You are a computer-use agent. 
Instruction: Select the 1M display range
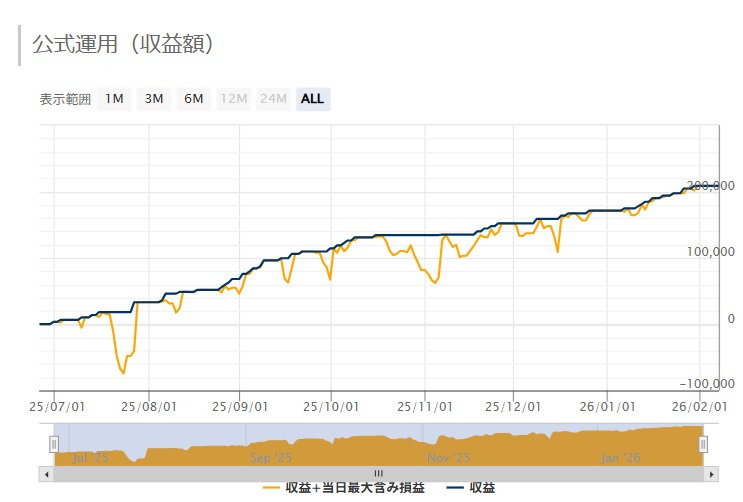click(x=114, y=99)
